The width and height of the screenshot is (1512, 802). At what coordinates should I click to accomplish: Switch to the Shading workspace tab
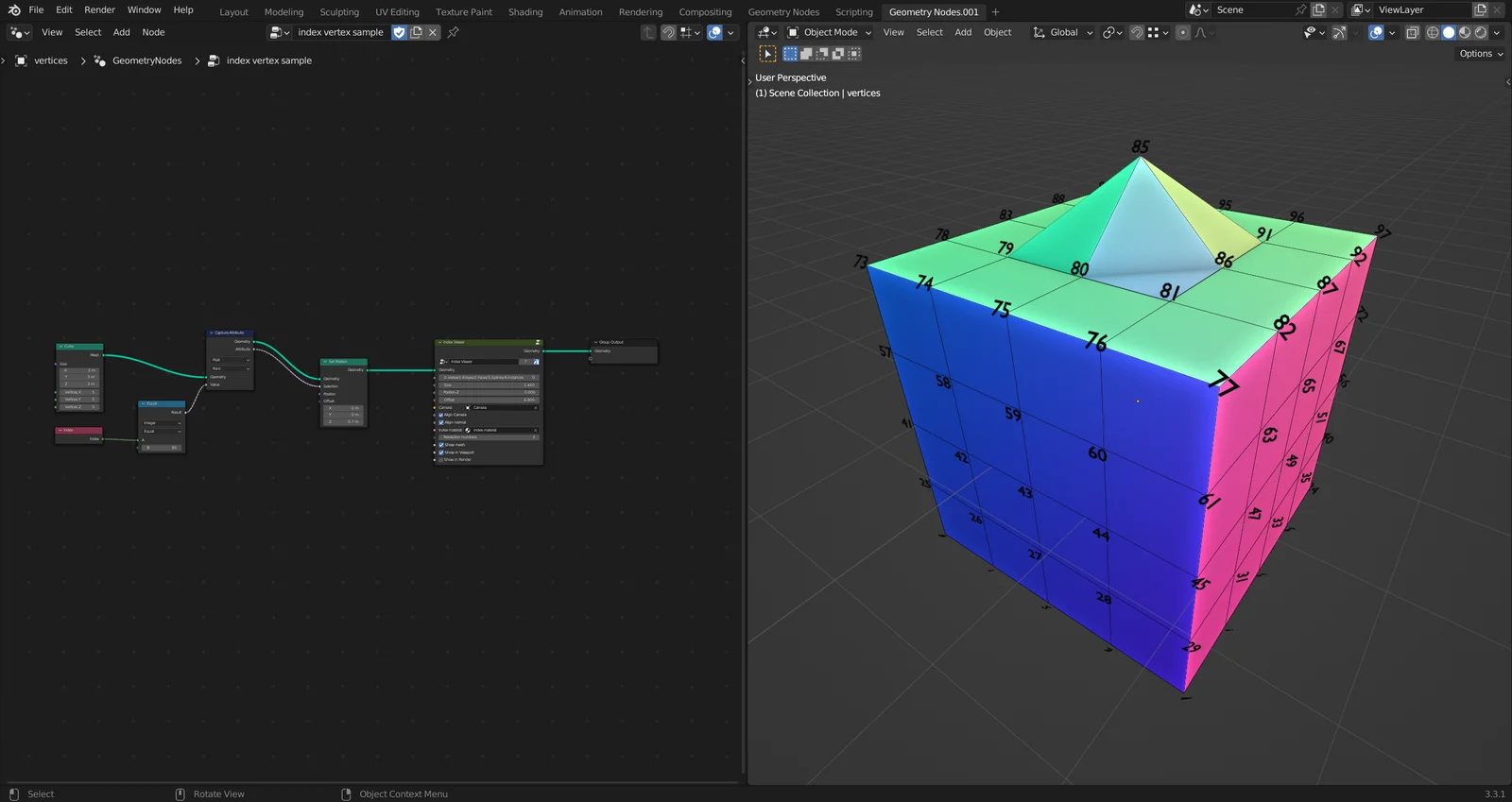[x=524, y=12]
